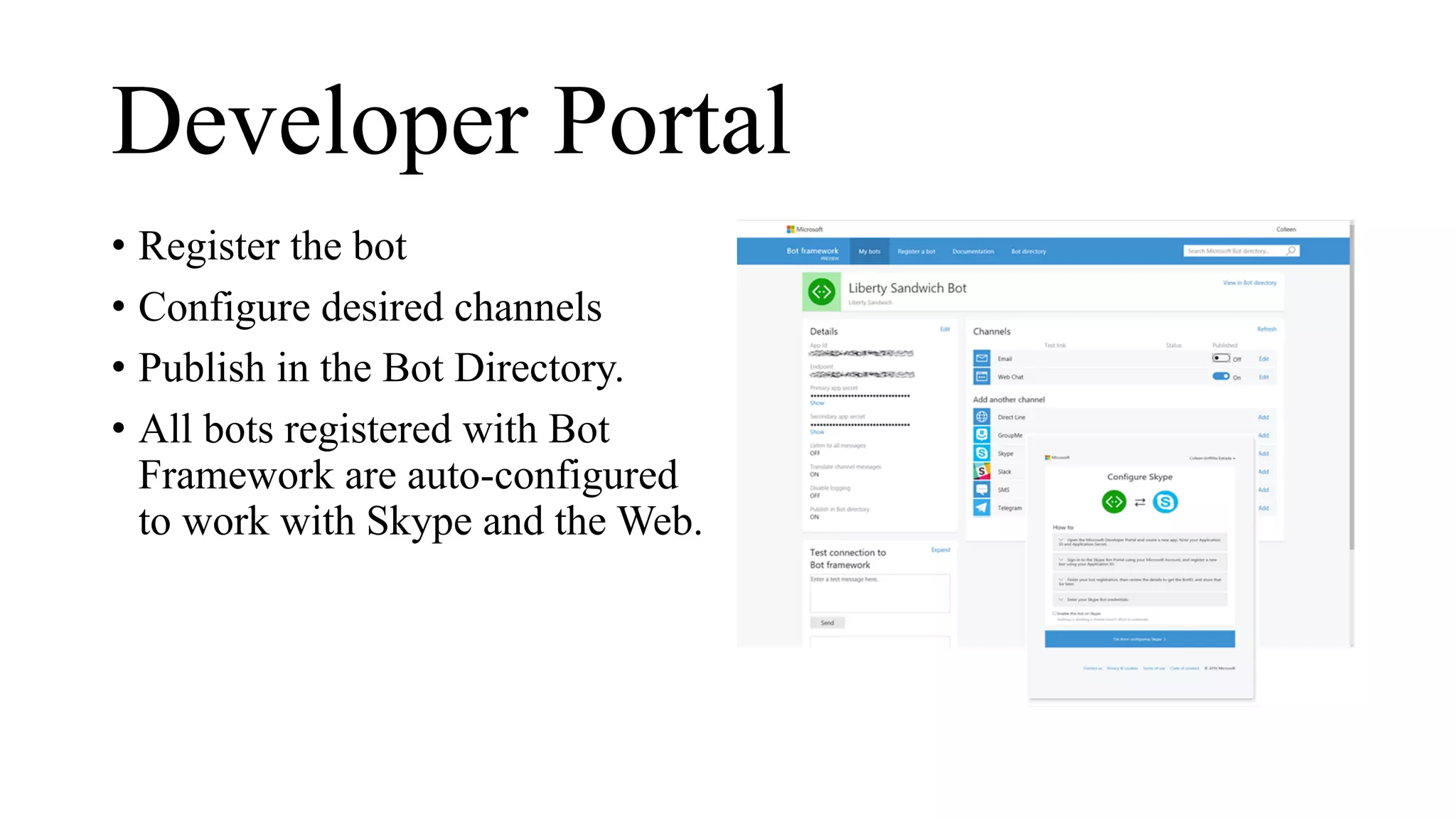Image resolution: width=1456 pixels, height=819 pixels.
Task: Toggle the Email channel published switch
Action: 1221,358
